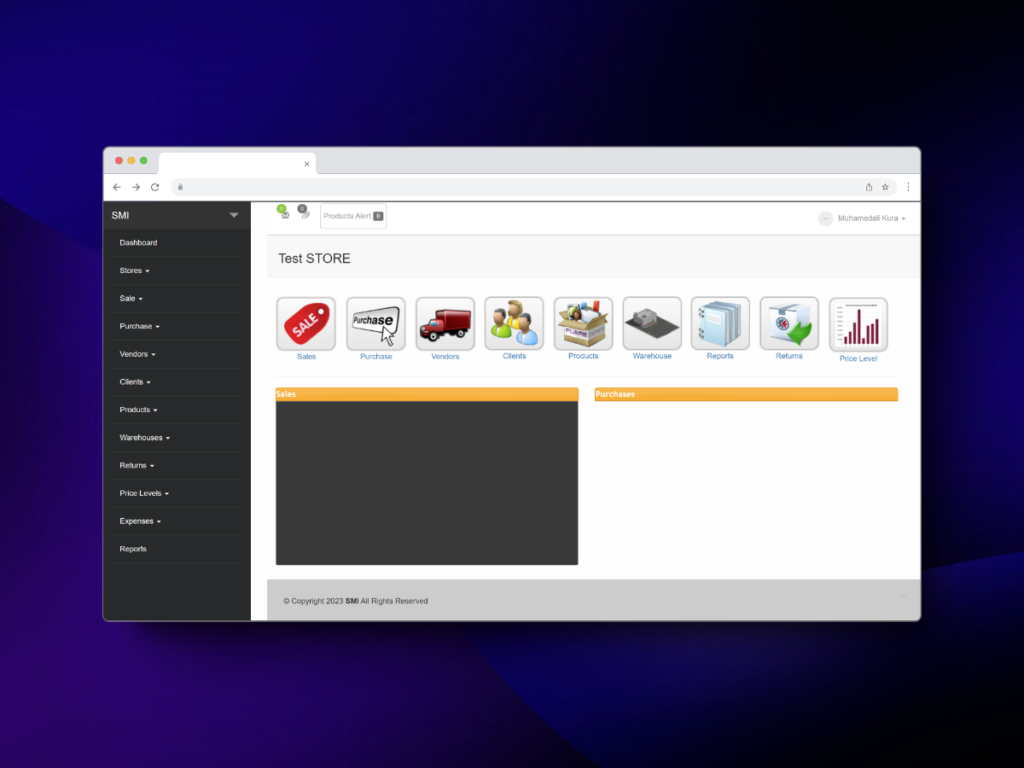Click the gray chat notification icon
This screenshot has height=768, width=1024.
304,212
